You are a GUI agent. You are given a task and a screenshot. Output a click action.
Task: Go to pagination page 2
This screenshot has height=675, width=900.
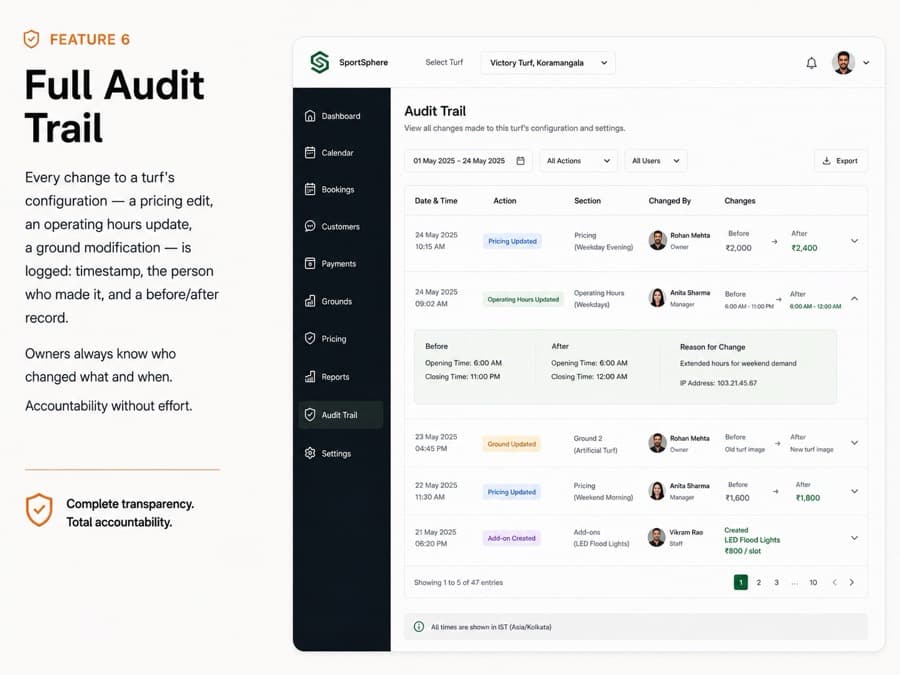pos(759,582)
